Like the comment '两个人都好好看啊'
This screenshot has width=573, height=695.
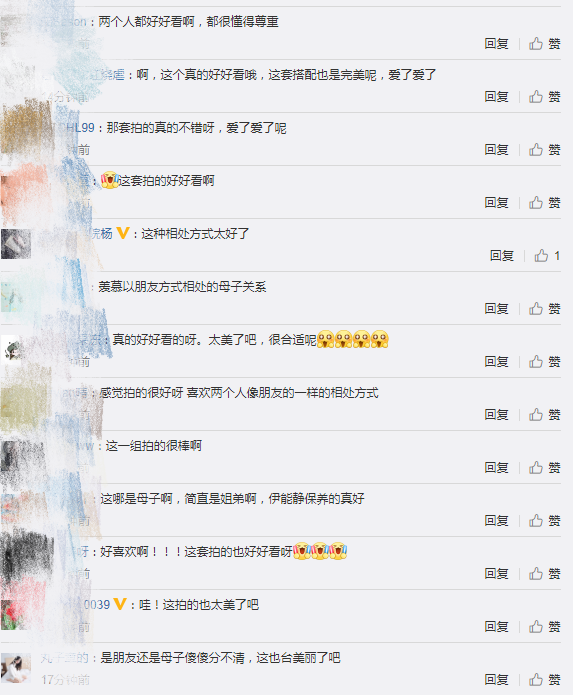coord(544,43)
